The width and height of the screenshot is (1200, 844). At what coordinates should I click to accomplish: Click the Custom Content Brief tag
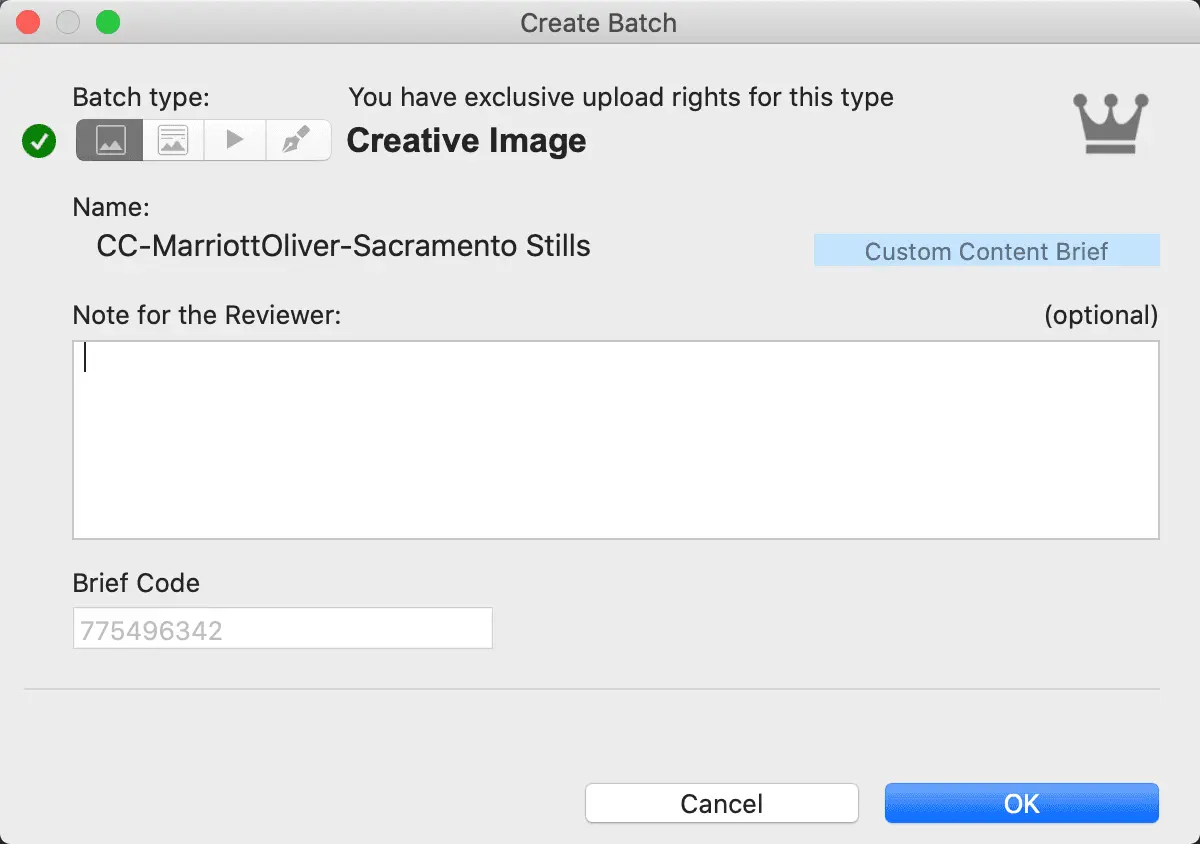(x=986, y=251)
